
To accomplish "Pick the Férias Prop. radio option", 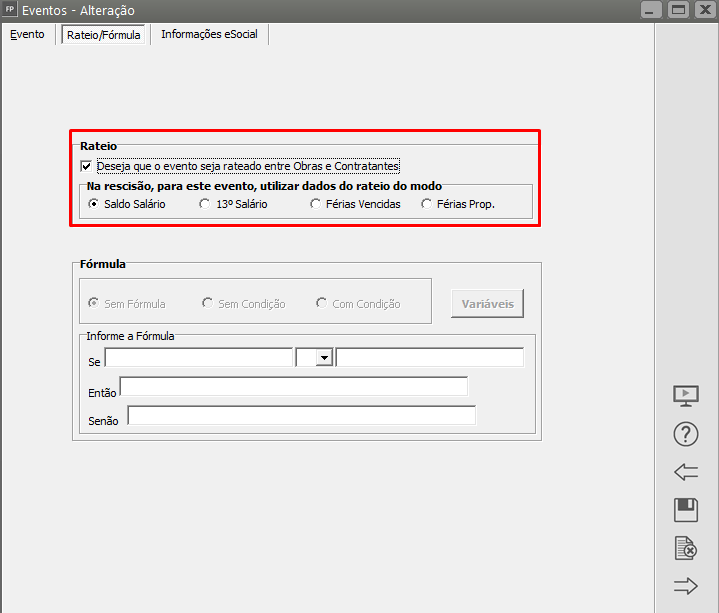I will click(427, 204).
